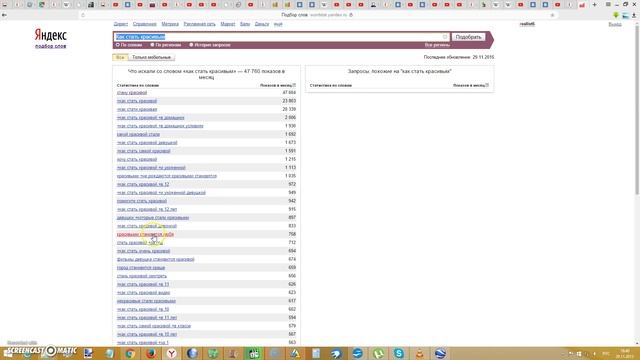Open the 'Деньги' top link

pyautogui.click(x=262, y=24)
